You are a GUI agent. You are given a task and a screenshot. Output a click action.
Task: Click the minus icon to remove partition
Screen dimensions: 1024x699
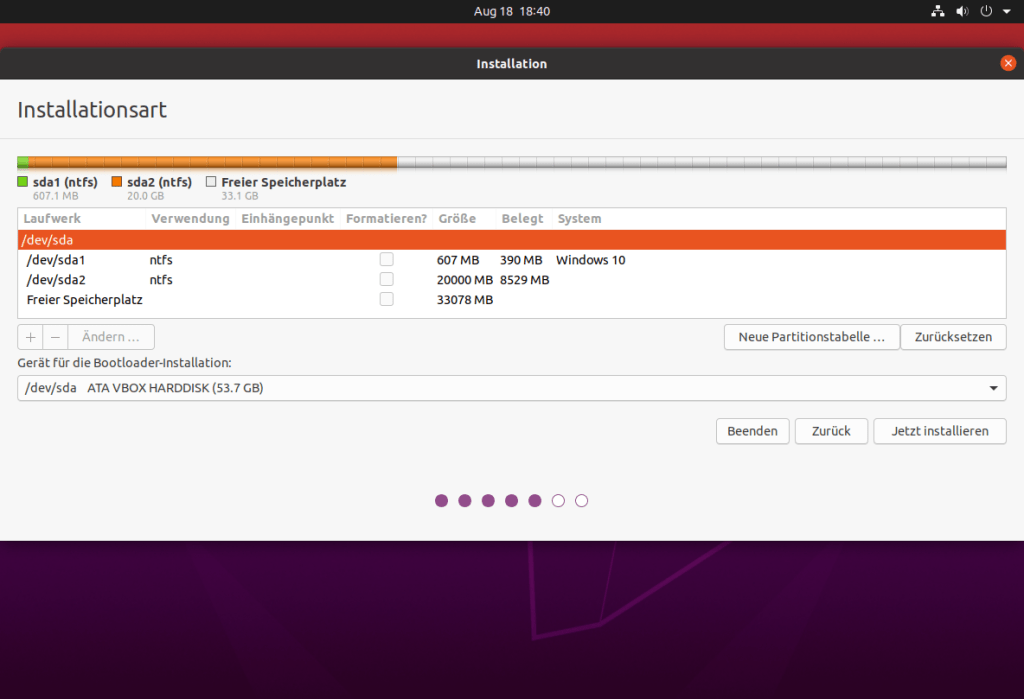55,337
